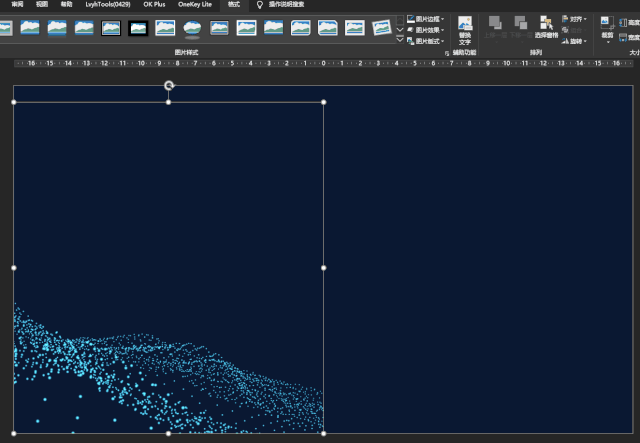
Task: Expand the 图片边框 picture border dropdown
Action: pyautogui.click(x=429, y=18)
